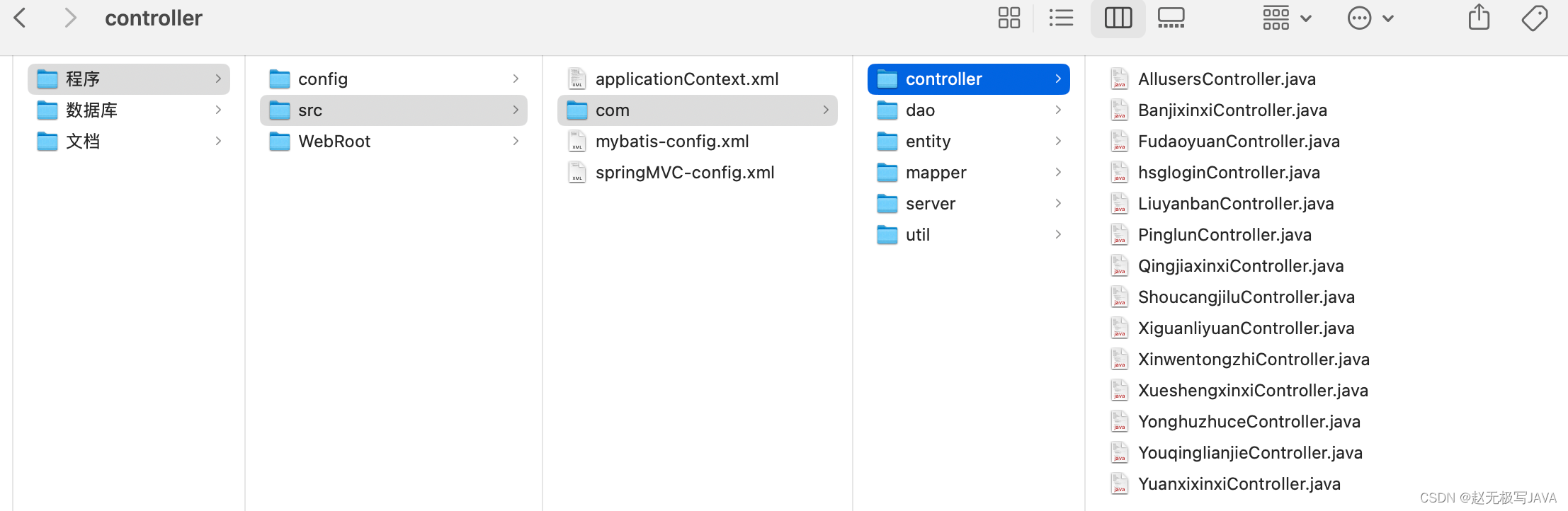Click the Edit Tags icon

pos(1535,18)
